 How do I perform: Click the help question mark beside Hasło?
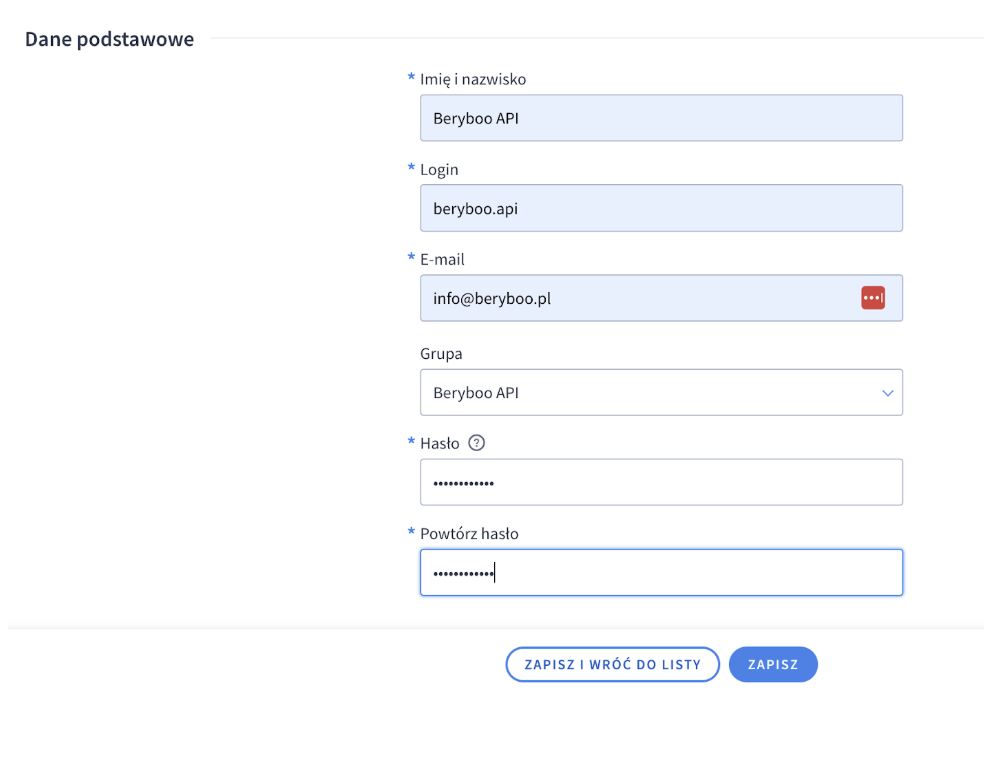pos(476,443)
